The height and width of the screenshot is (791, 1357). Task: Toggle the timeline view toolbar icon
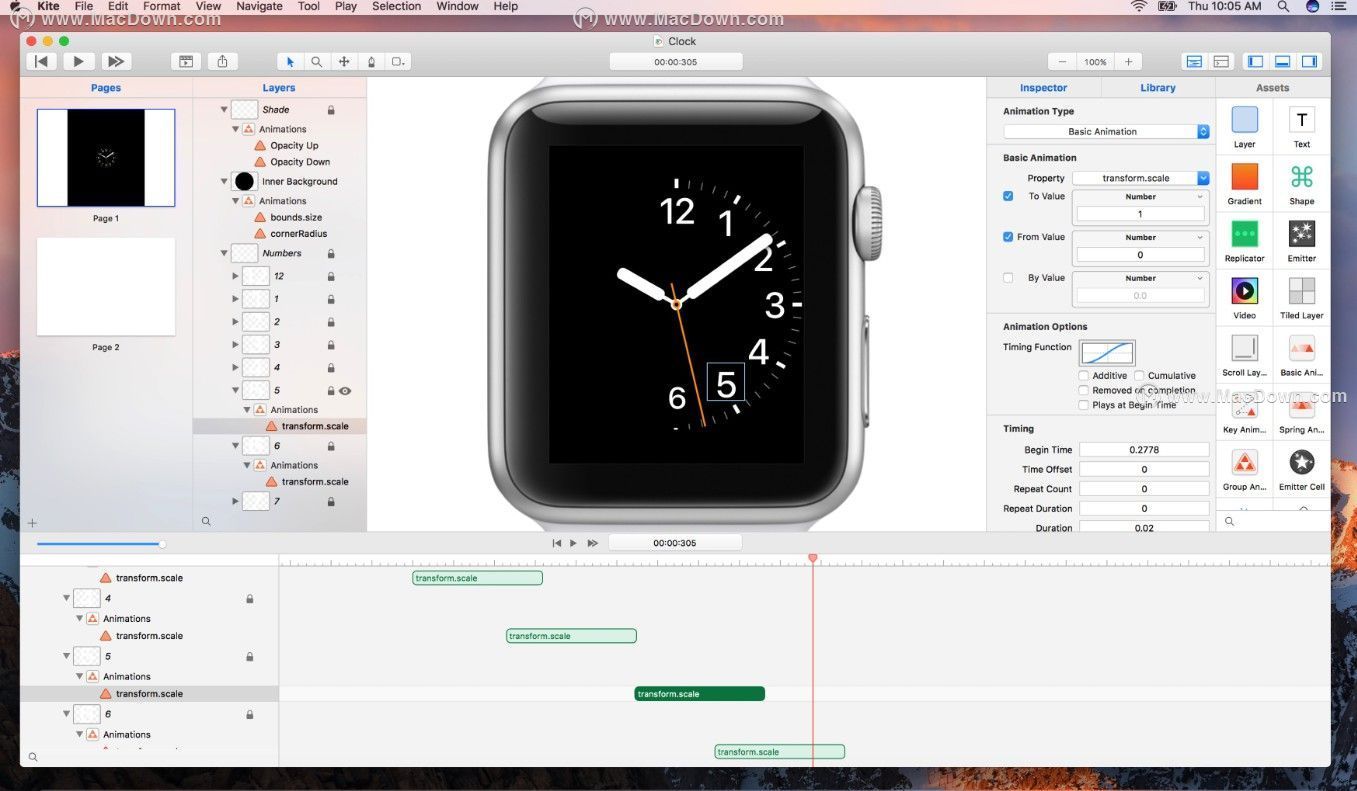(x=1194, y=61)
